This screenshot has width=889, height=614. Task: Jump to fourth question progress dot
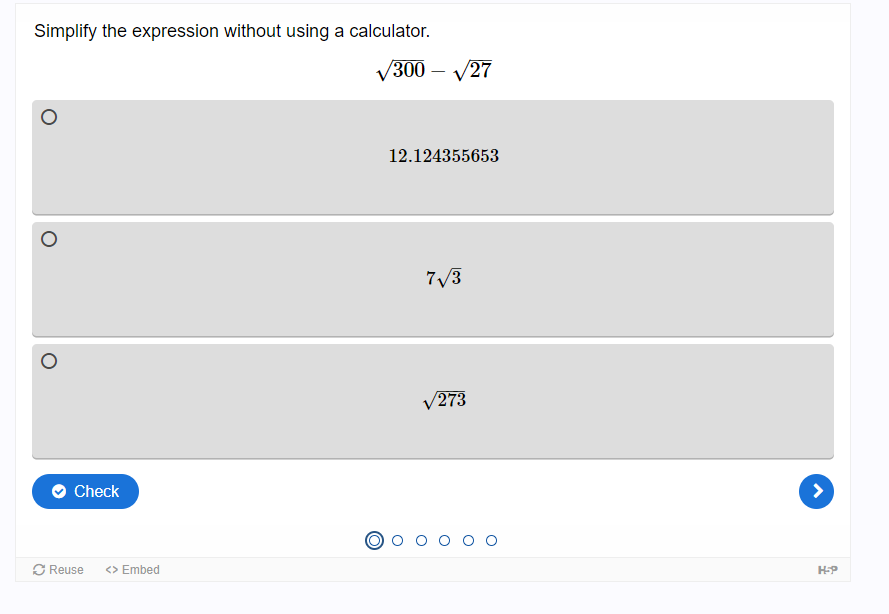coord(444,540)
